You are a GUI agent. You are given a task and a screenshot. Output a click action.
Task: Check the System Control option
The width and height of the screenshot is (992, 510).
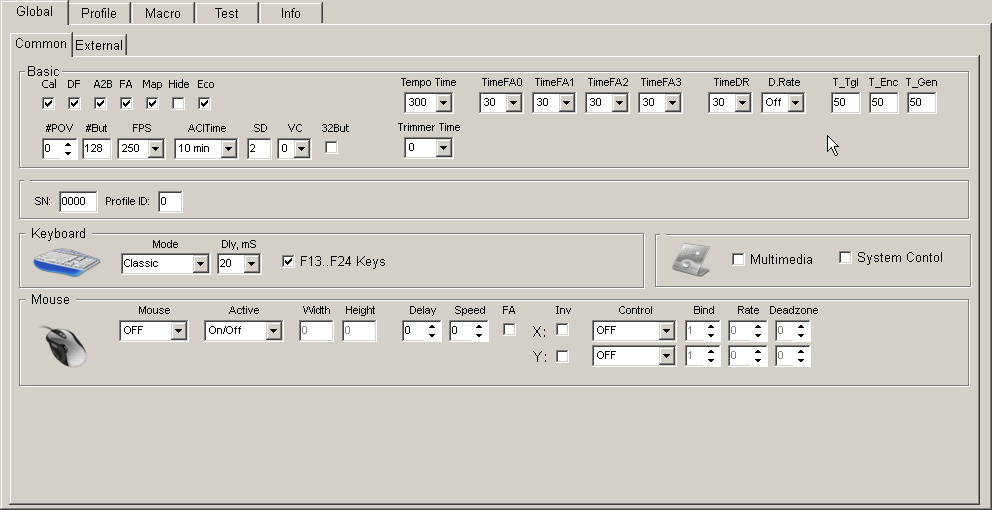coord(845,258)
